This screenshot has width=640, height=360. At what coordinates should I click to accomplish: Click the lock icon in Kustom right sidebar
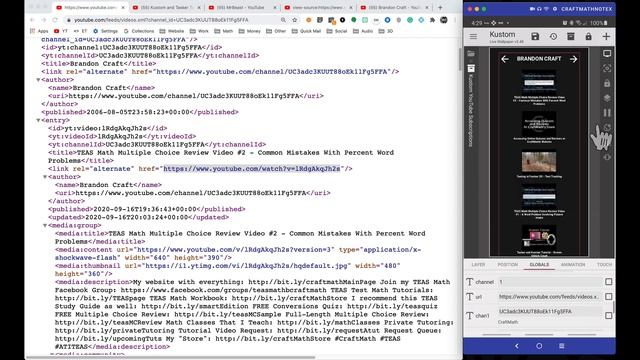point(607,83)
